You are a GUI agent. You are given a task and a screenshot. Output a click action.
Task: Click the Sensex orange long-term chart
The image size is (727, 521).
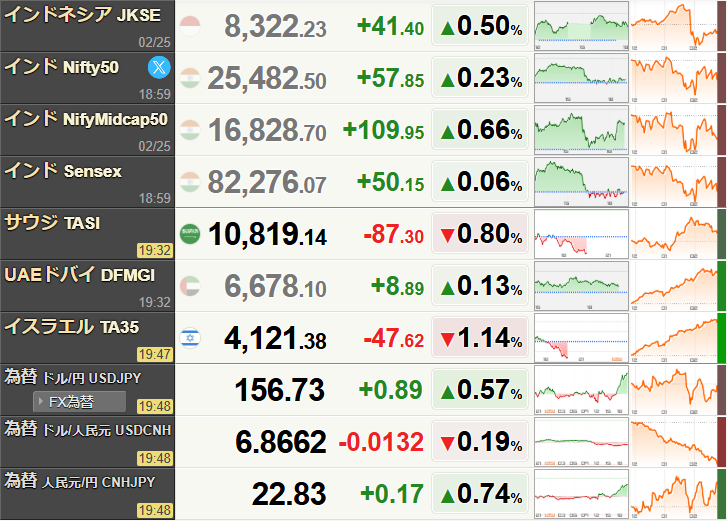coord(674,182)
